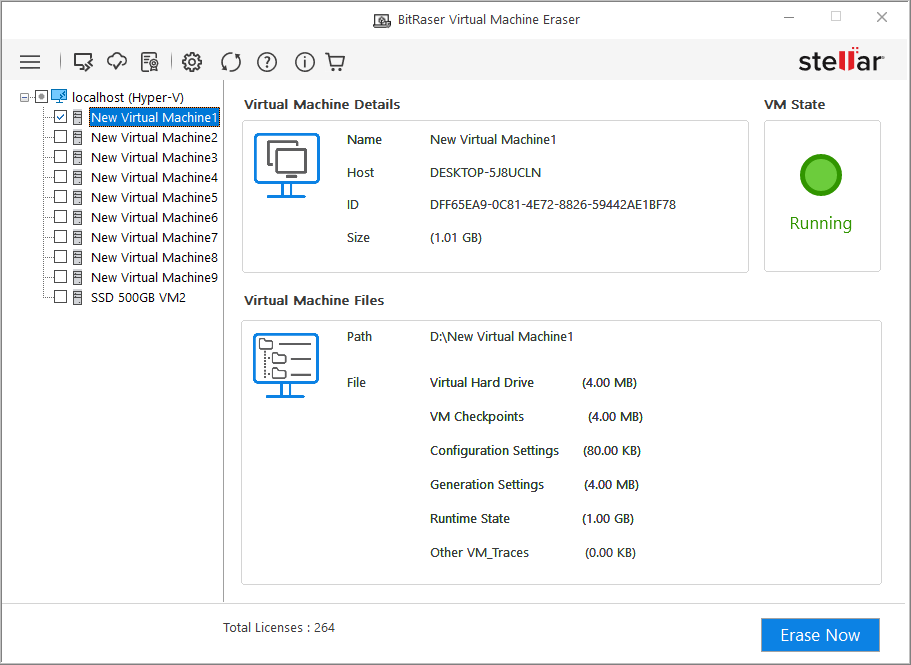911x665 pixels.
Task: Check the New Virtual Machine7 checkbox
Action: tap(60, 236)
